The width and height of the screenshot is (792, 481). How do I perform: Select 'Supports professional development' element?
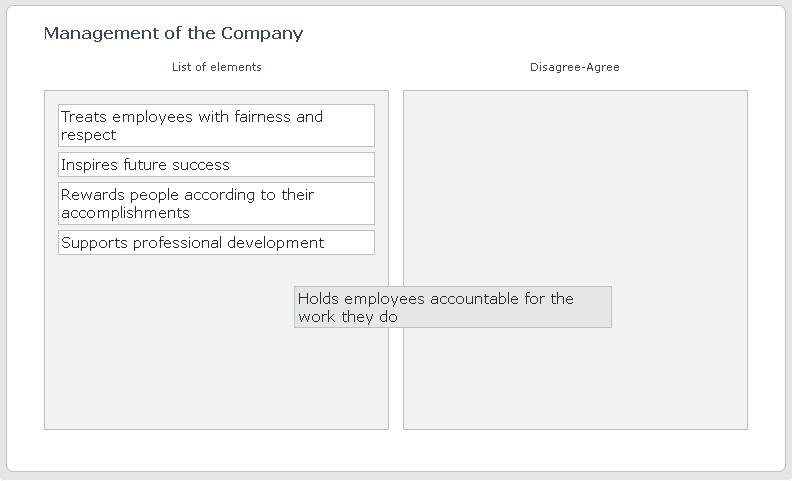click(216, 243)
